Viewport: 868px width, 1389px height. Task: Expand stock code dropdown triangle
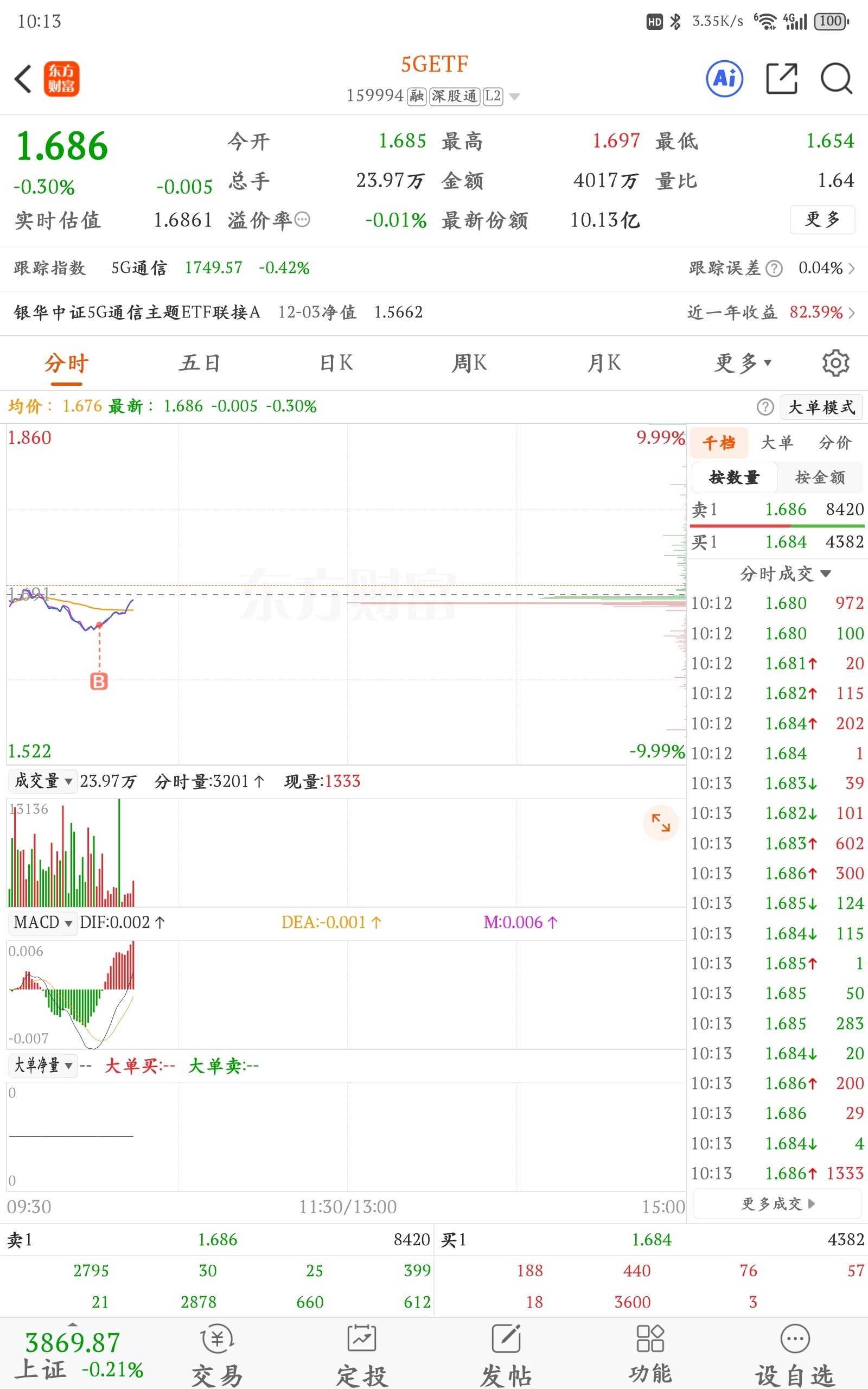click(x=515, y=97)
